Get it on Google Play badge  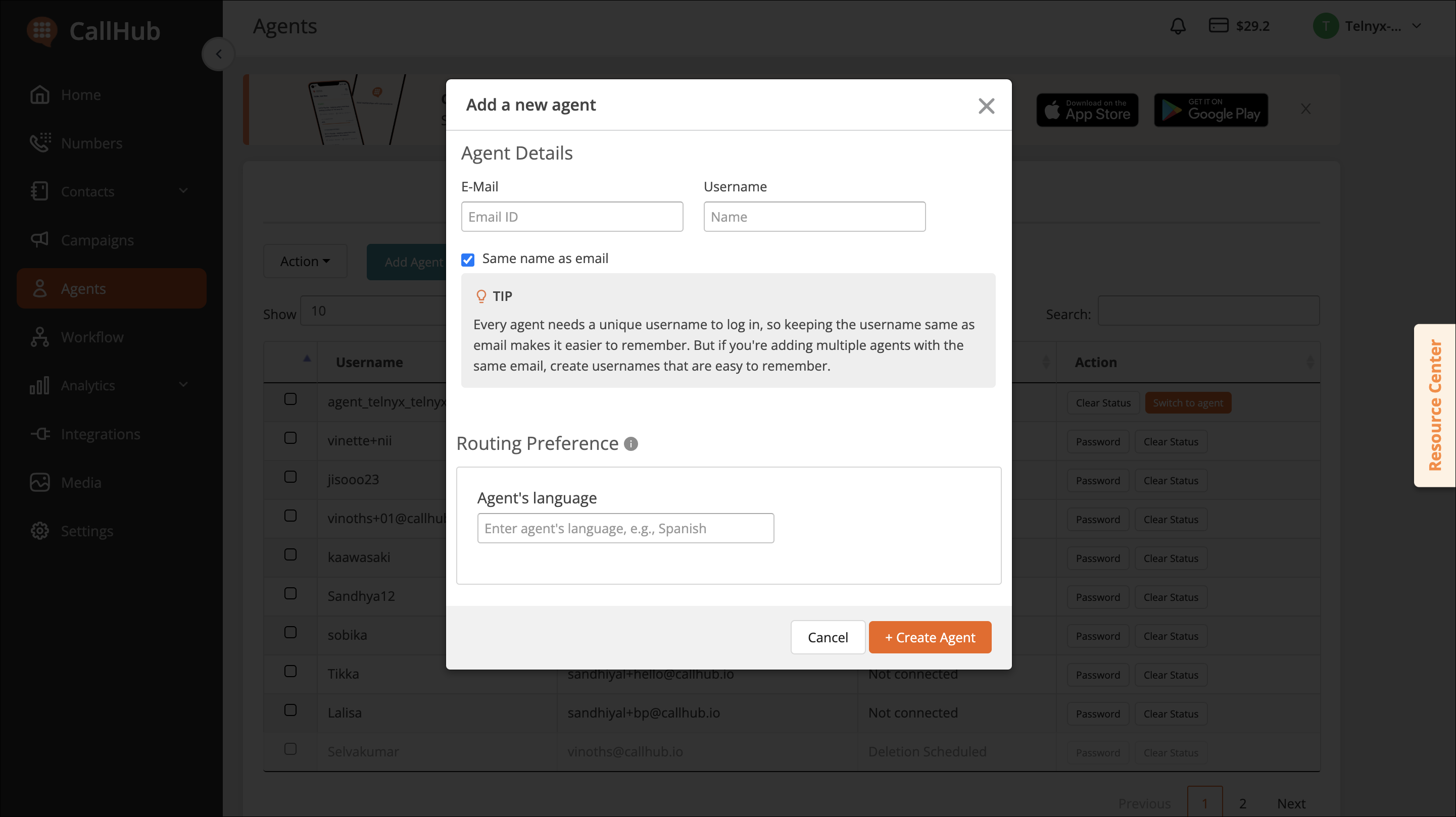(1210, 110)
